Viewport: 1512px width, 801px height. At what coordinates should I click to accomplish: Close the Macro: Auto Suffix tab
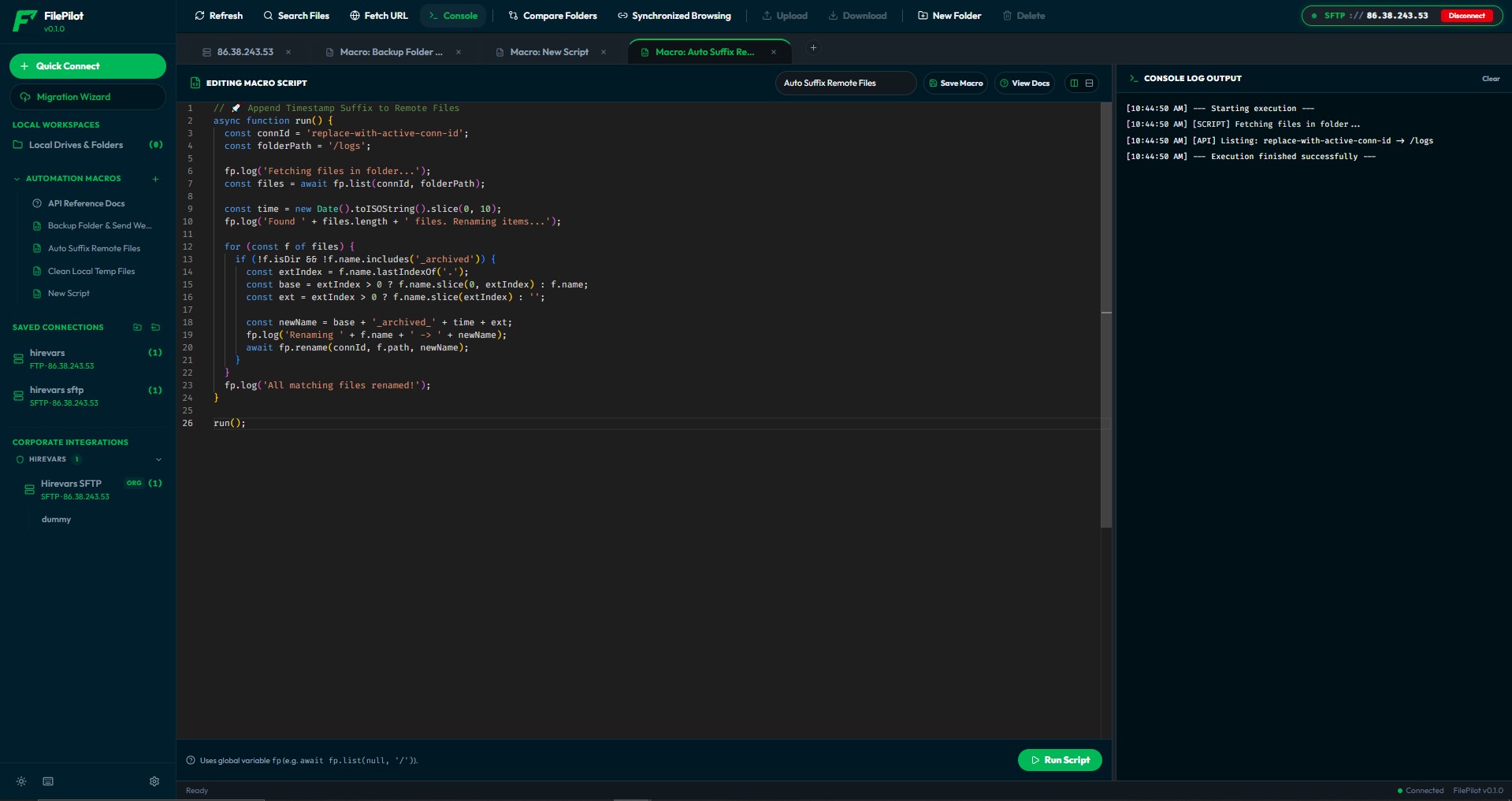pos(774,52)
